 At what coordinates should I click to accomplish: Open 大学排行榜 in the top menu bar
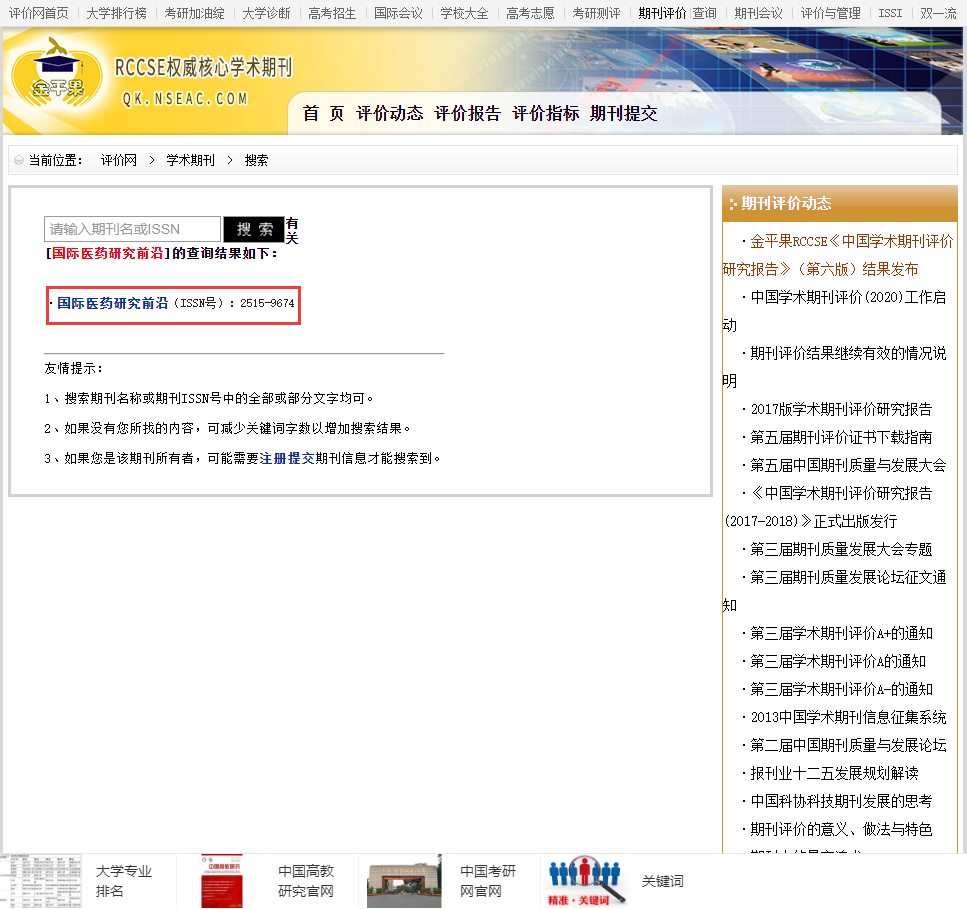tap(116, 13)
